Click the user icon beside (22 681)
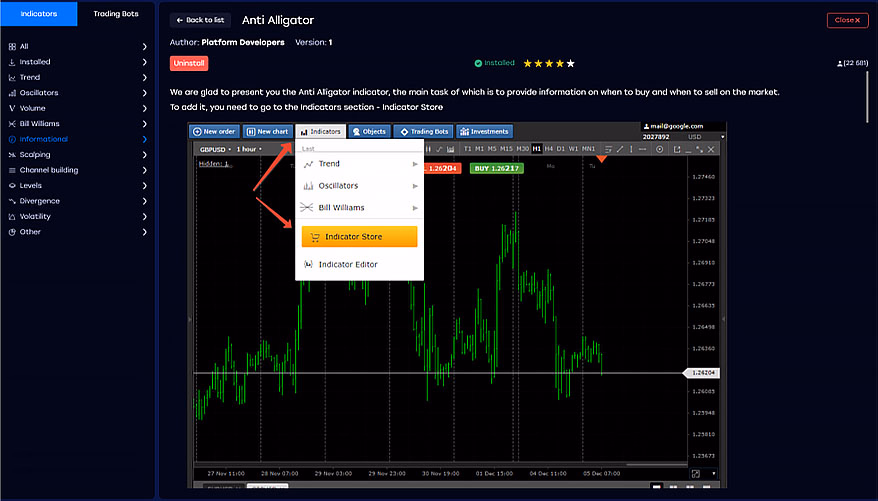Image resolution: width=878 pixels, height=501 pixels. 839,64
